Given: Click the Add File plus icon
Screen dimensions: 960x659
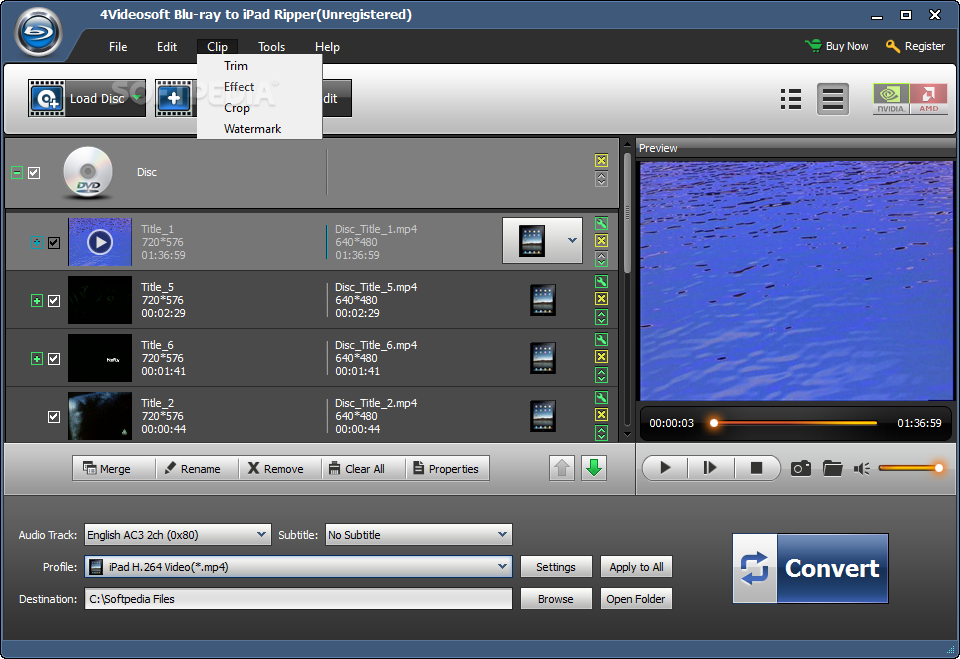Looking at the screenshot, I should [174, 98].
